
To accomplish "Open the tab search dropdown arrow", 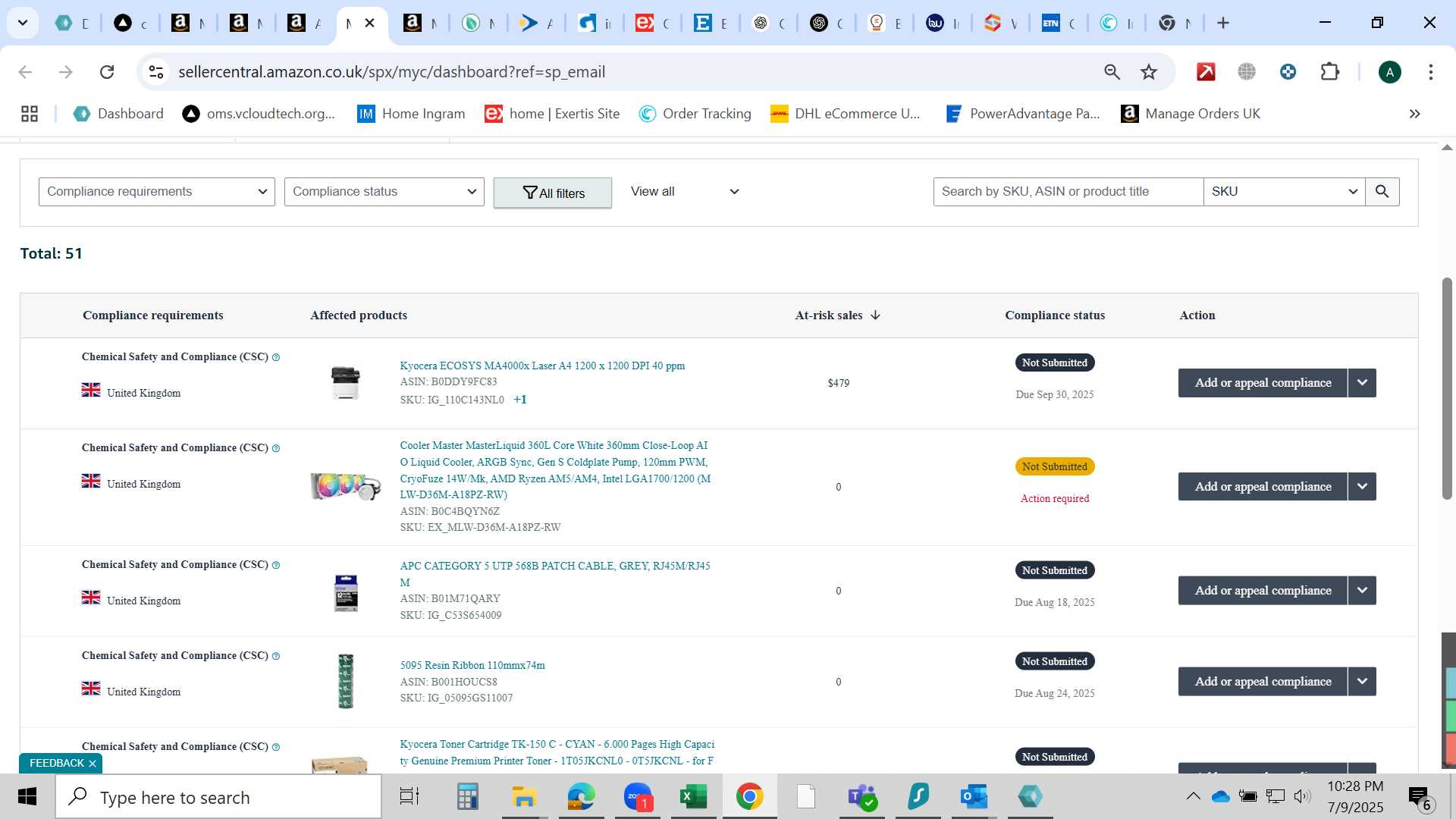I will point(23,23).
